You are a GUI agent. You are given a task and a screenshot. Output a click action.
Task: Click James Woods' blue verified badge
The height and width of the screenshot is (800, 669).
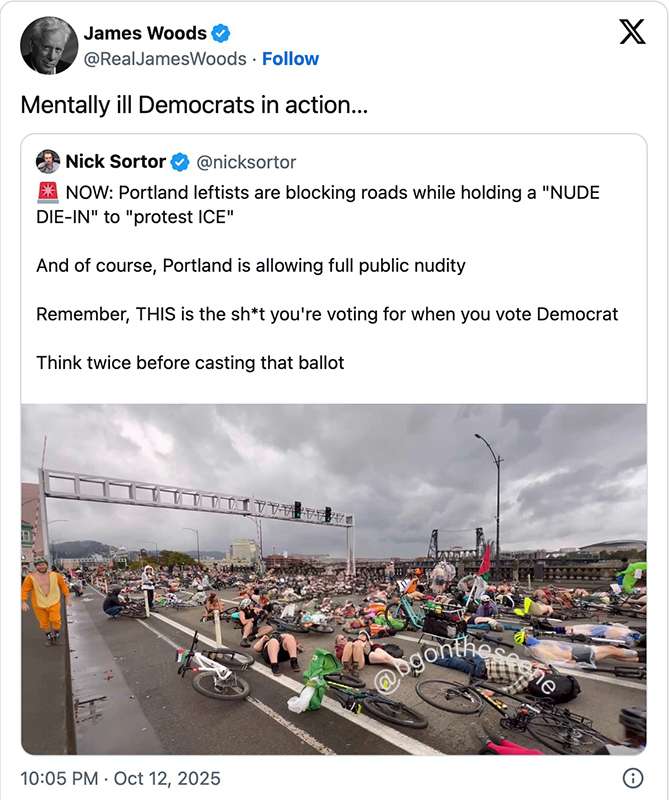(x=221, y=31)
